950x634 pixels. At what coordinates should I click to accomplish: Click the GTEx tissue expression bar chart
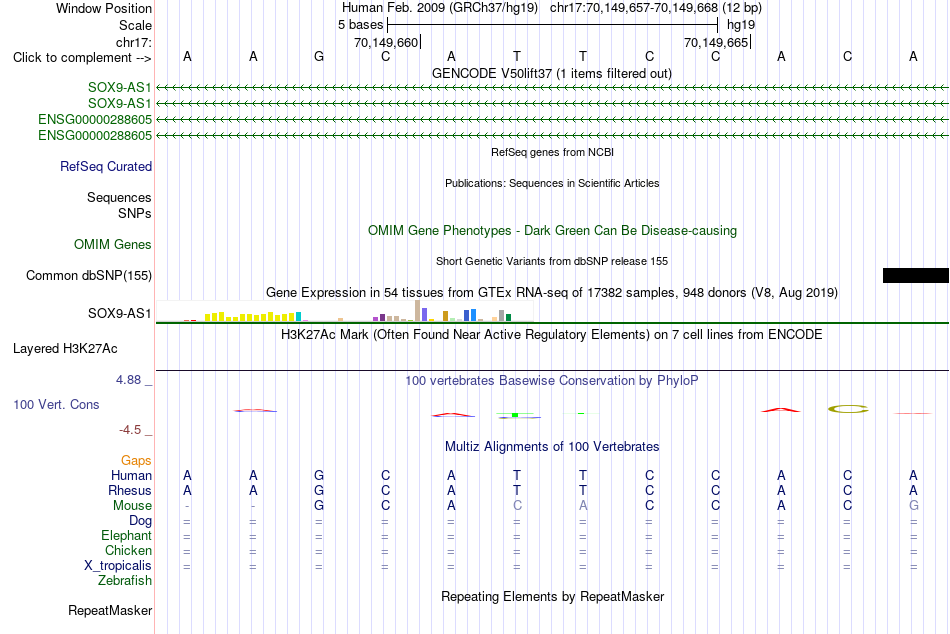(345, 311)
